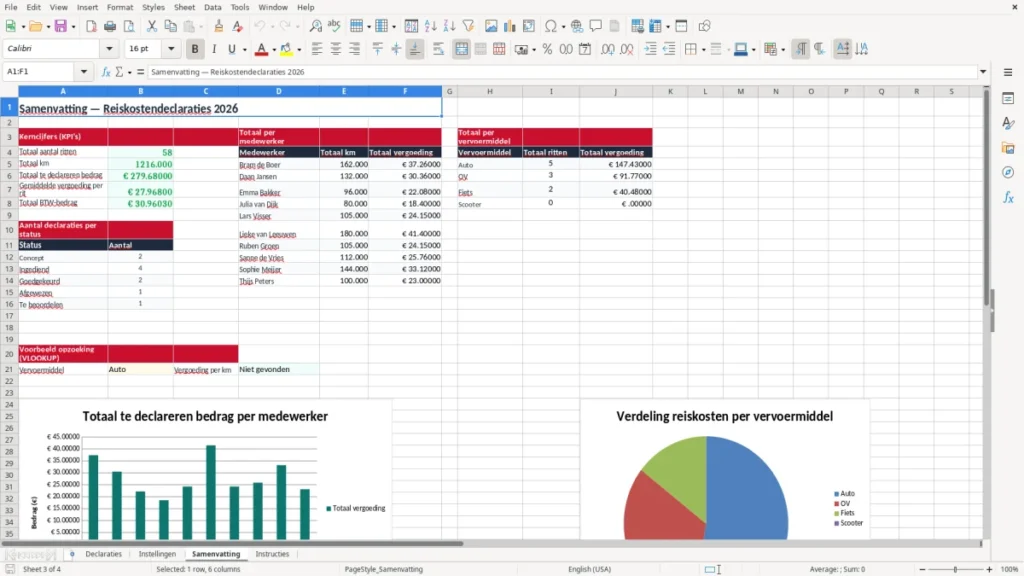This screenshot has height=576, width=1024.
Task: Click the Insert Pivot Table icon
Action: click(x=528, y=26)
